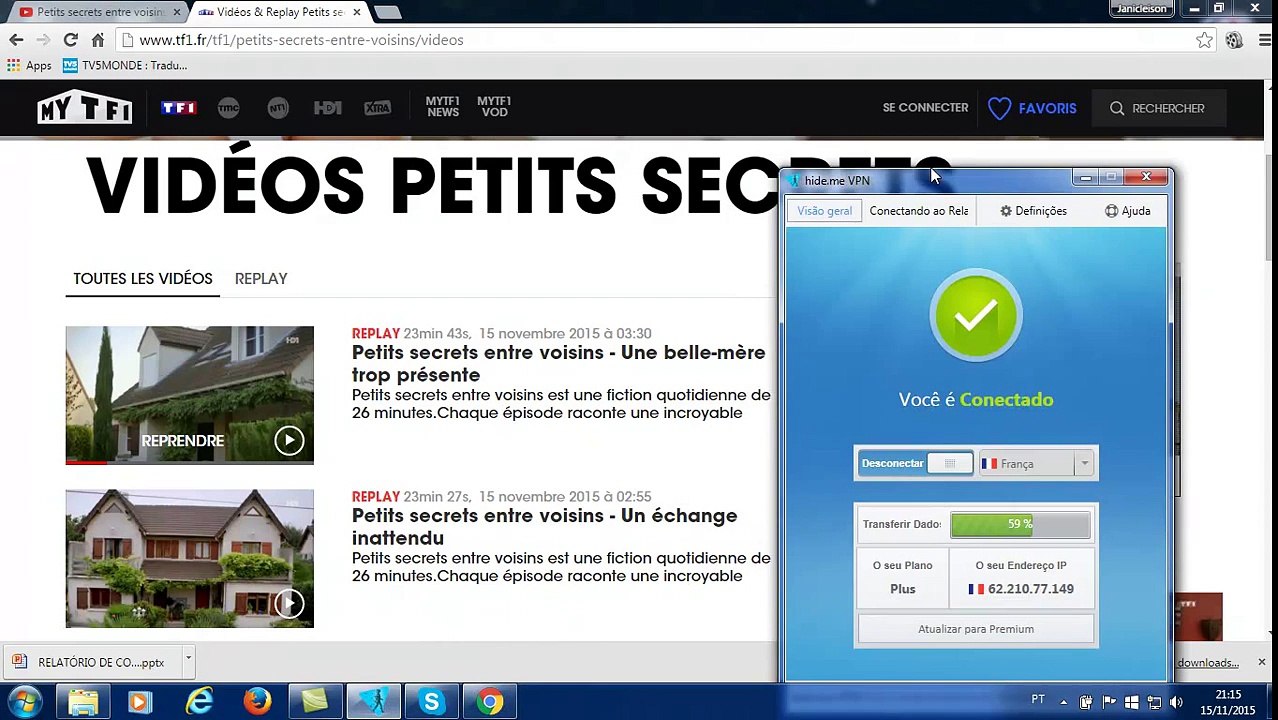Open Skype from taskbar
1278x720 pixels.
pos(431,702)
